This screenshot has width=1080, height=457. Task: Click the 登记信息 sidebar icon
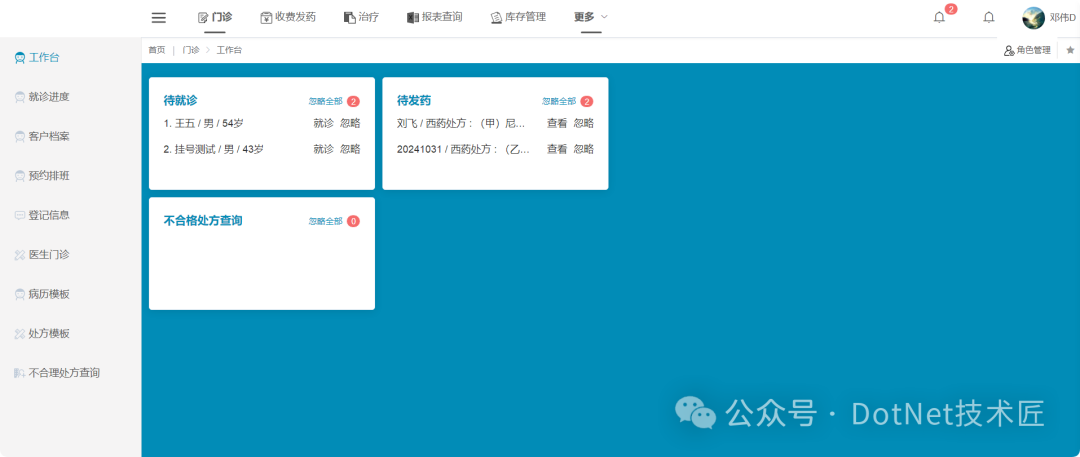coord(20,215)
